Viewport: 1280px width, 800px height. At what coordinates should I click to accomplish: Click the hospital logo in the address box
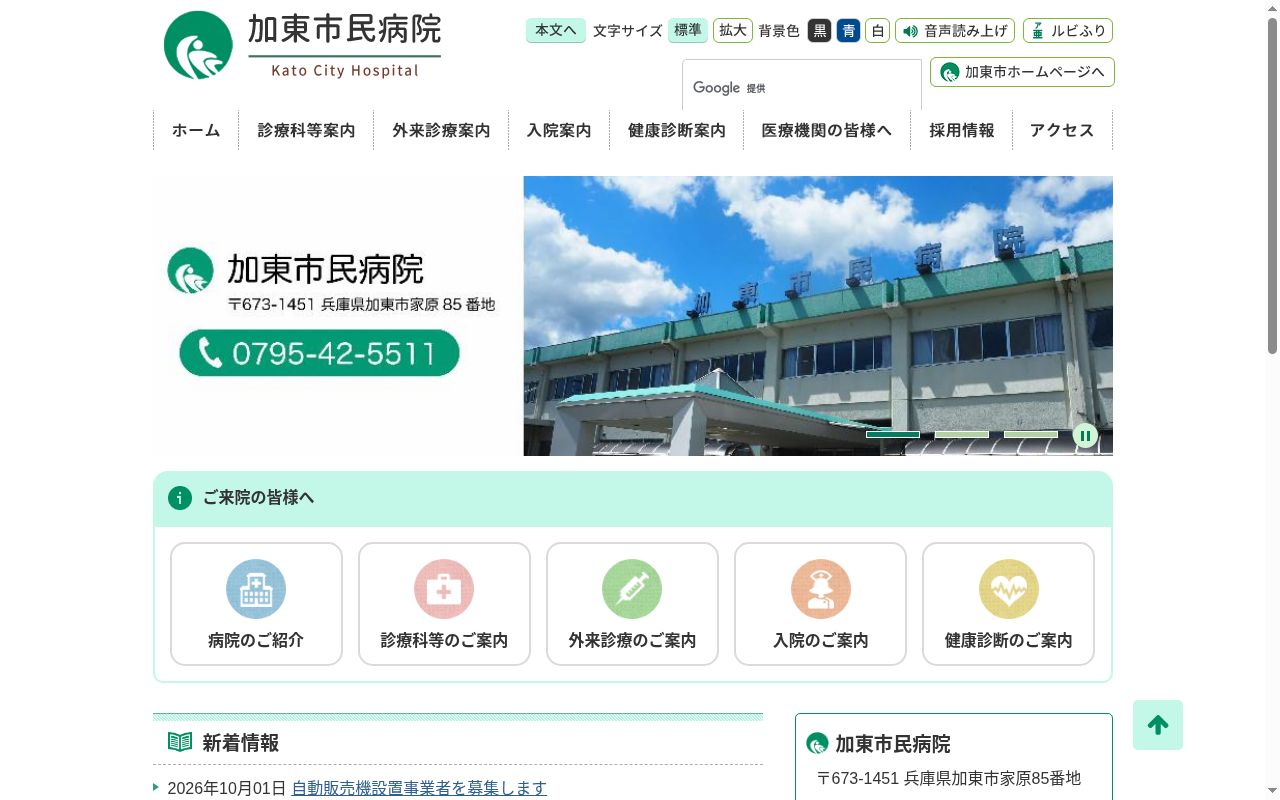coord(817,743)
